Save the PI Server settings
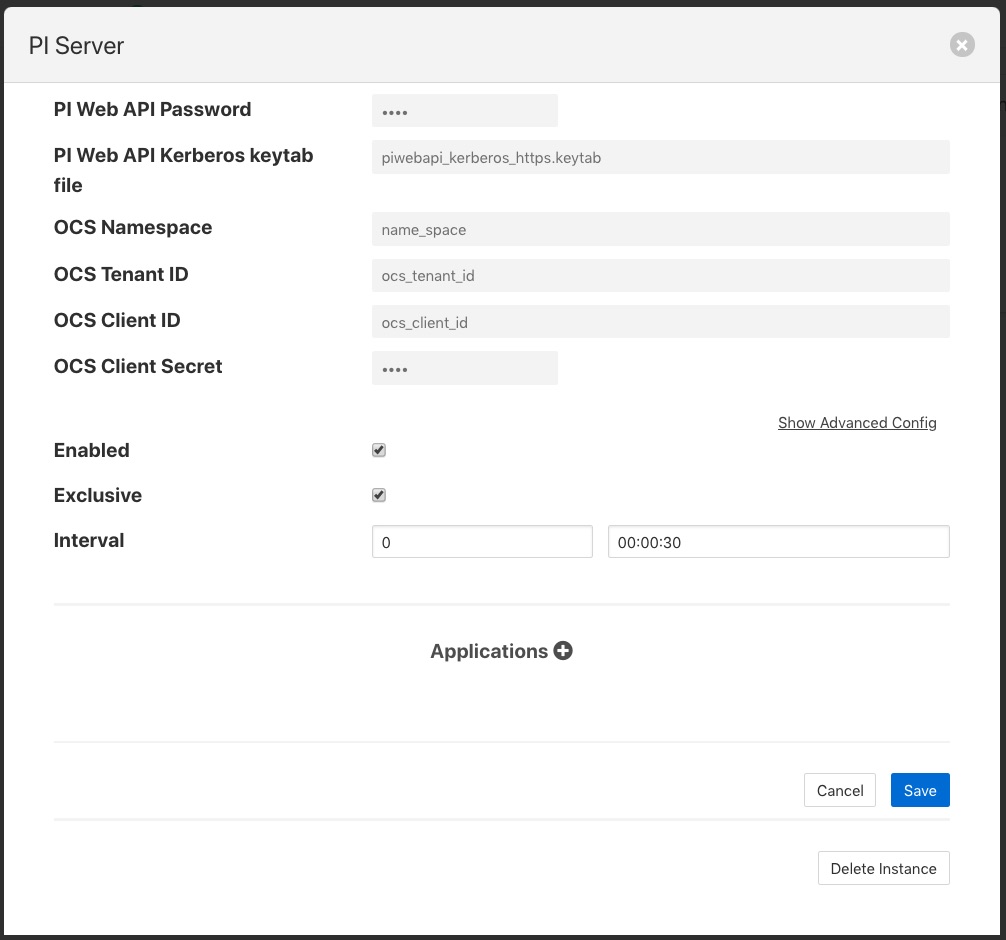Screen dimensions: 1006x940 coord(919,790)
